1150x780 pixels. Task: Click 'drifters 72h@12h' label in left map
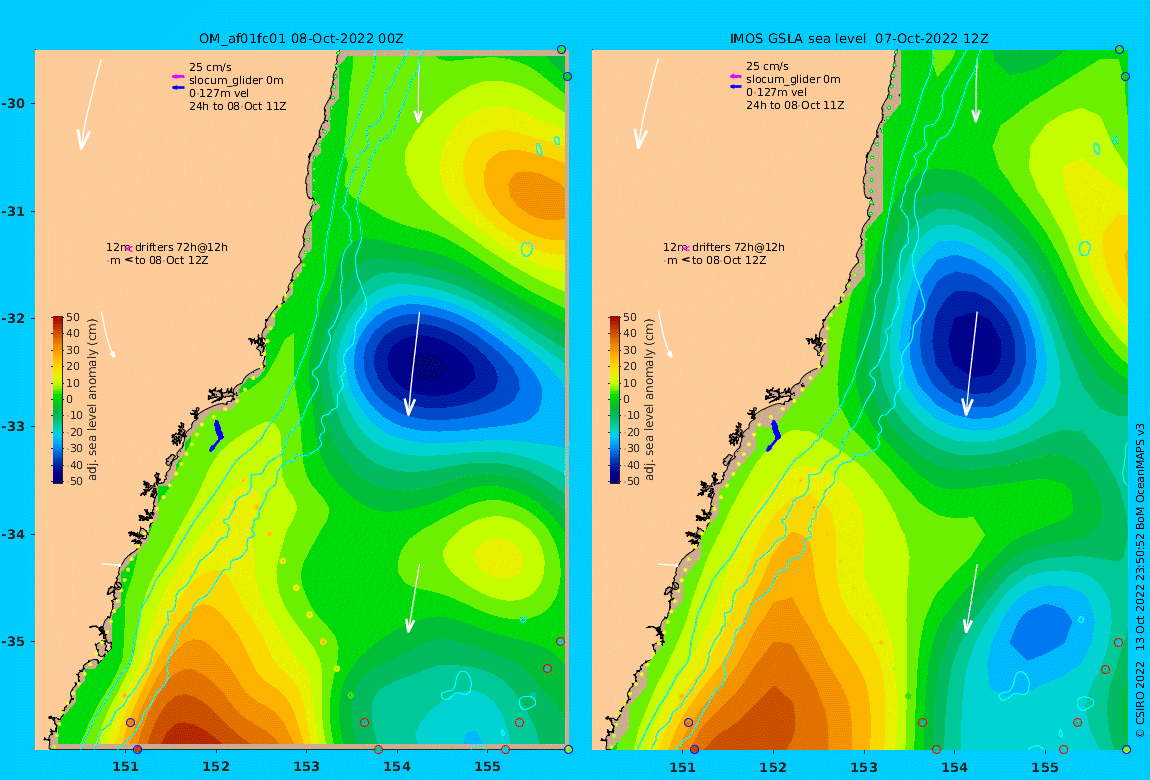[181, 247]
